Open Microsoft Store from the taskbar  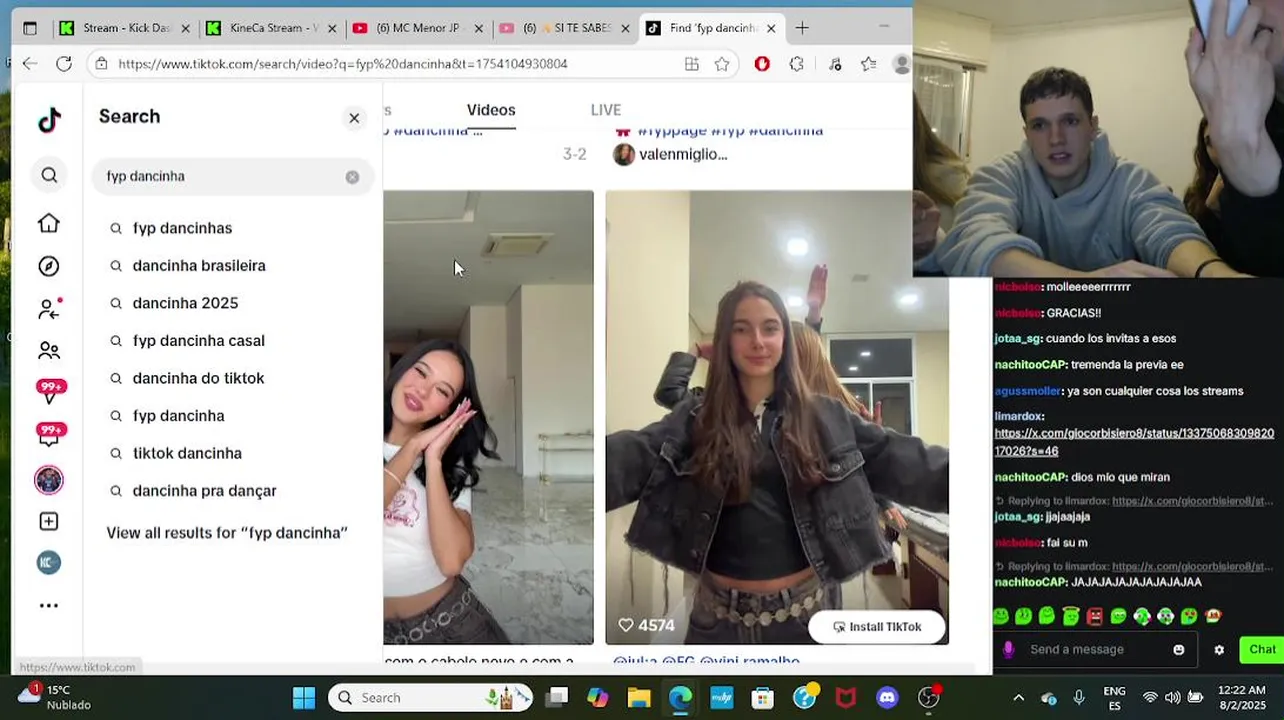763,698
